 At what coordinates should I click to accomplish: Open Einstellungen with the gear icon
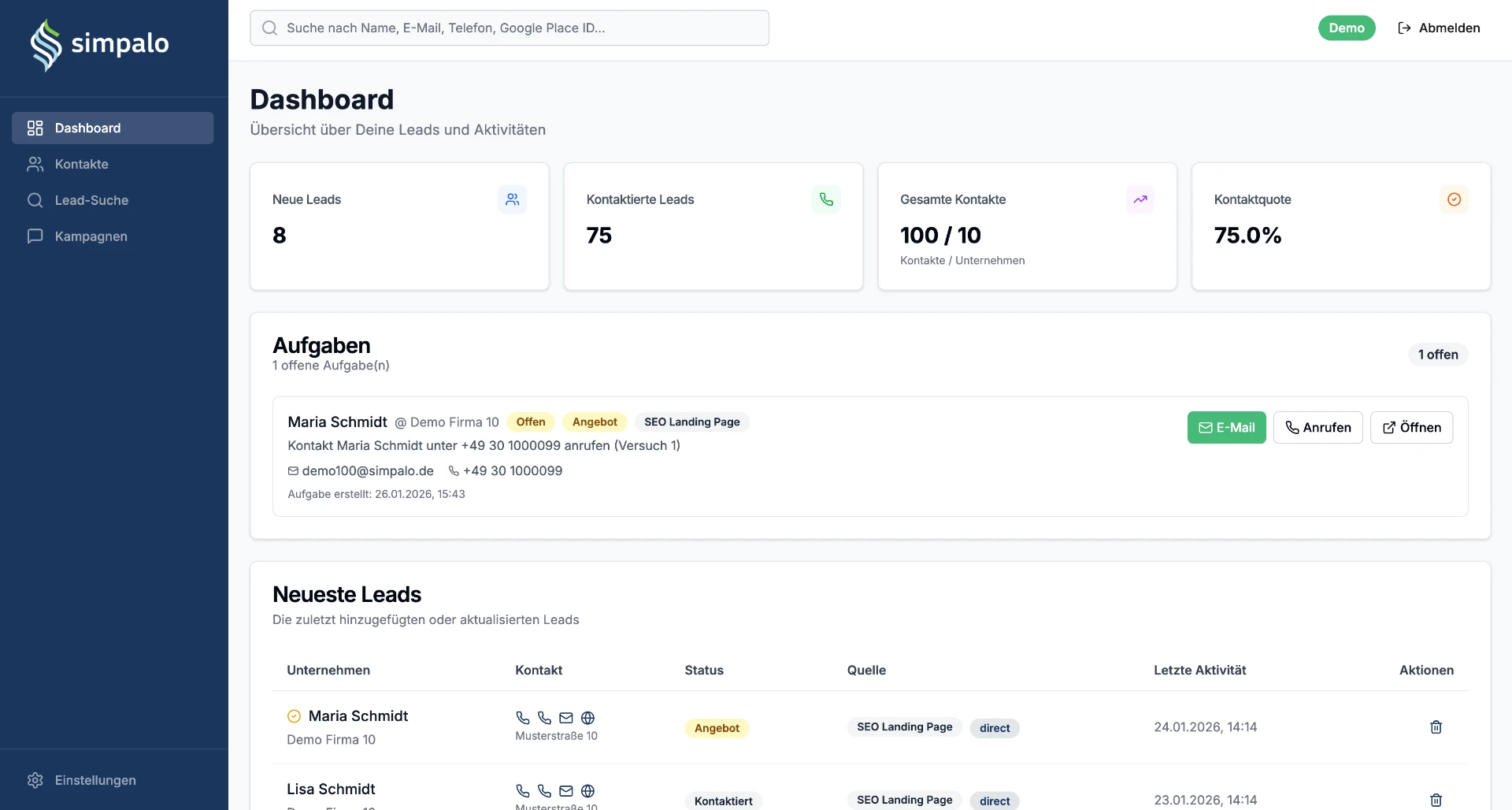pyautogui.click(x=35, y=780)
